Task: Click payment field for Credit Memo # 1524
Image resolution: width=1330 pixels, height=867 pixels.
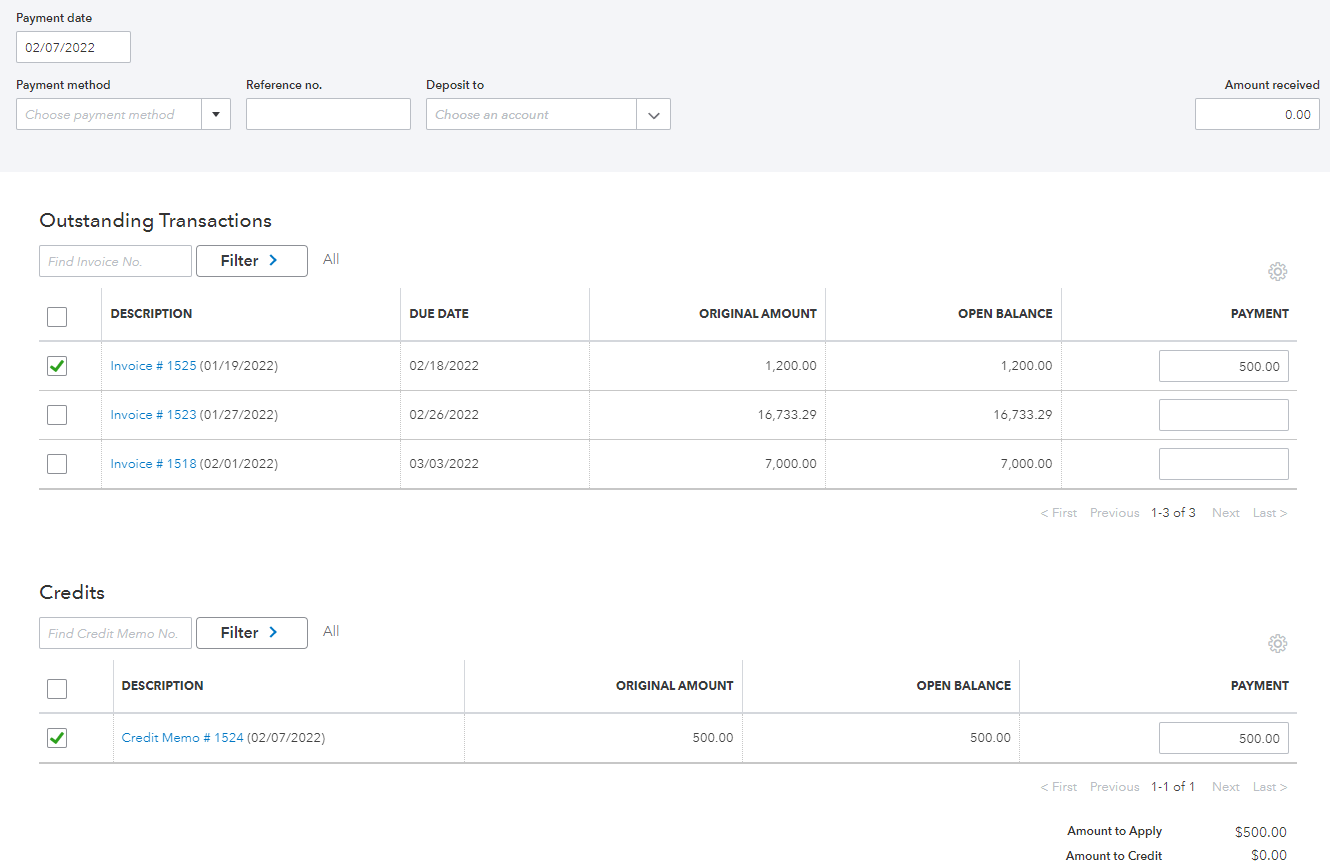Action: [1223, 738]
